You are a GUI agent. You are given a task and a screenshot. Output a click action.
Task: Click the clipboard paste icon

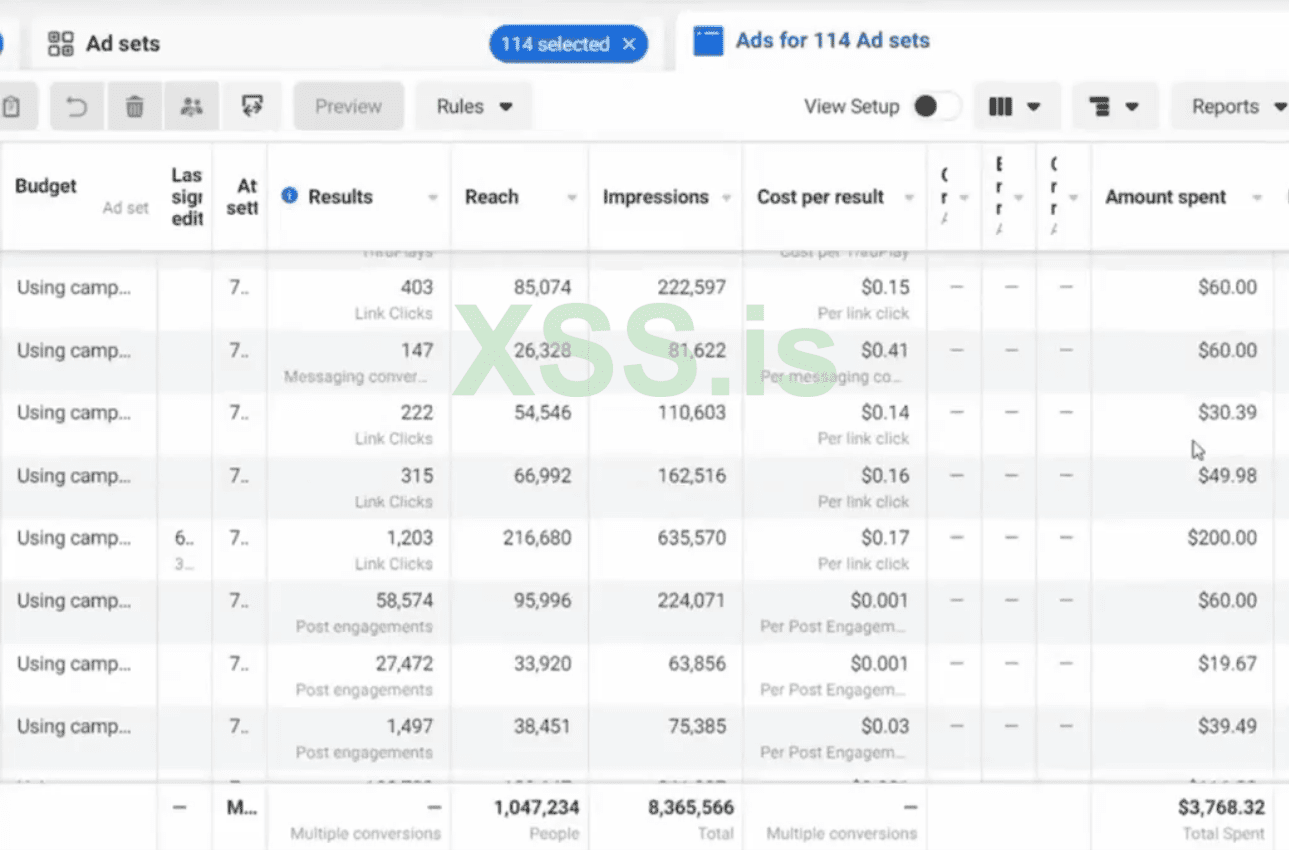12,107
